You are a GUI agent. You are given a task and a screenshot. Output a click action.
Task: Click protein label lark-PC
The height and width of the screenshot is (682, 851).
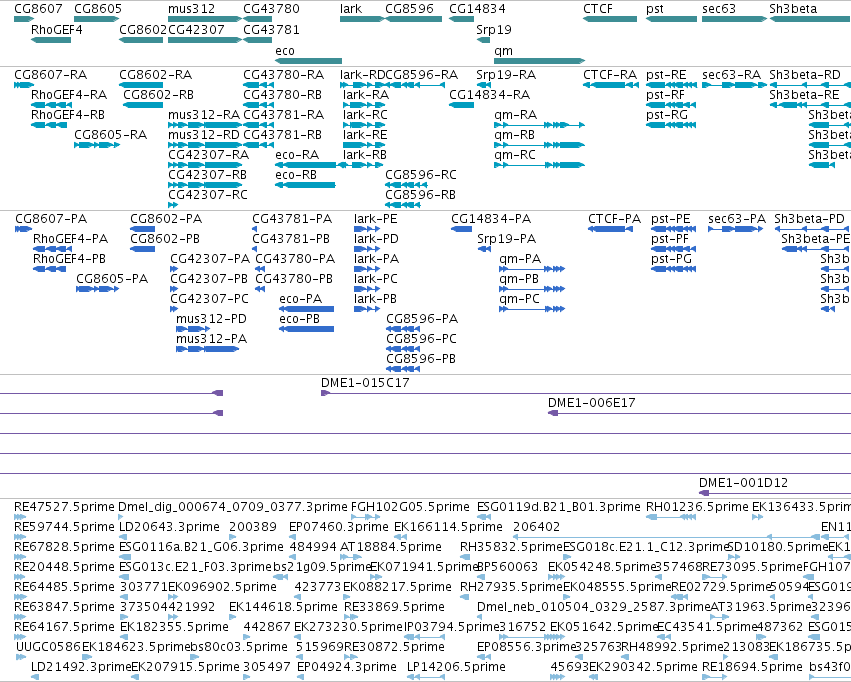pos(376,279)
